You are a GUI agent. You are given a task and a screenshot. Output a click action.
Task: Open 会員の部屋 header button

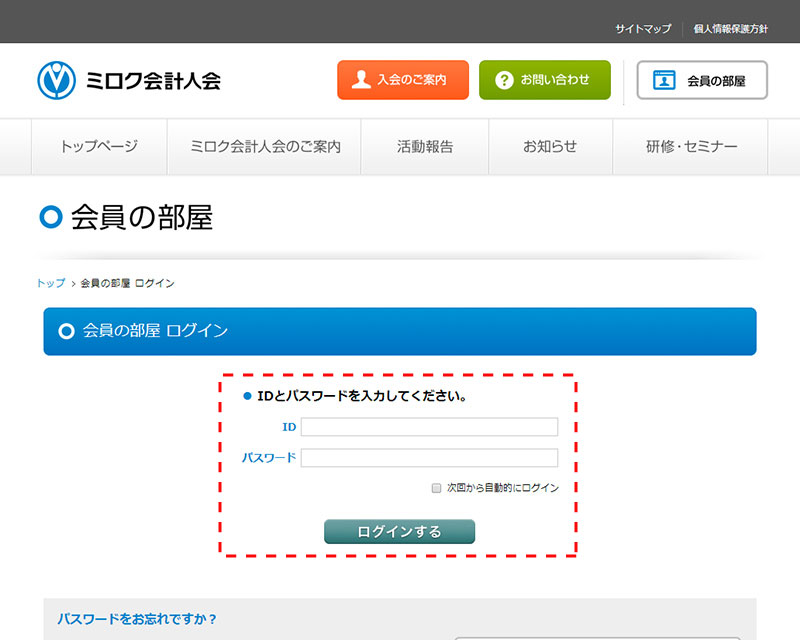[x=702, y=80]
